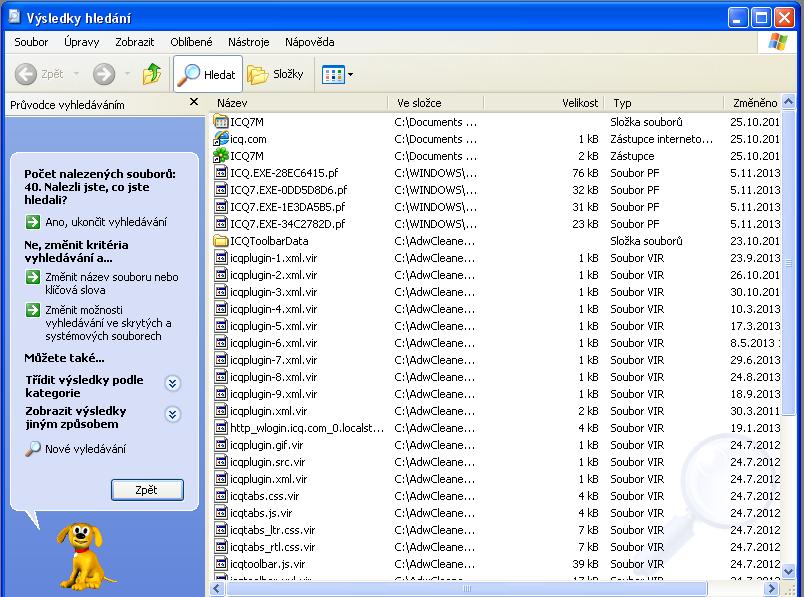Open the Soubor menu
The image size is (804, 597).
click(31, 42)
